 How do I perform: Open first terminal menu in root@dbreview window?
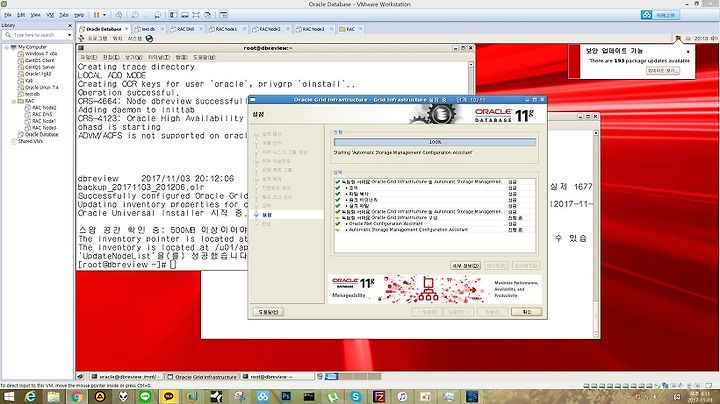(88, 57)
